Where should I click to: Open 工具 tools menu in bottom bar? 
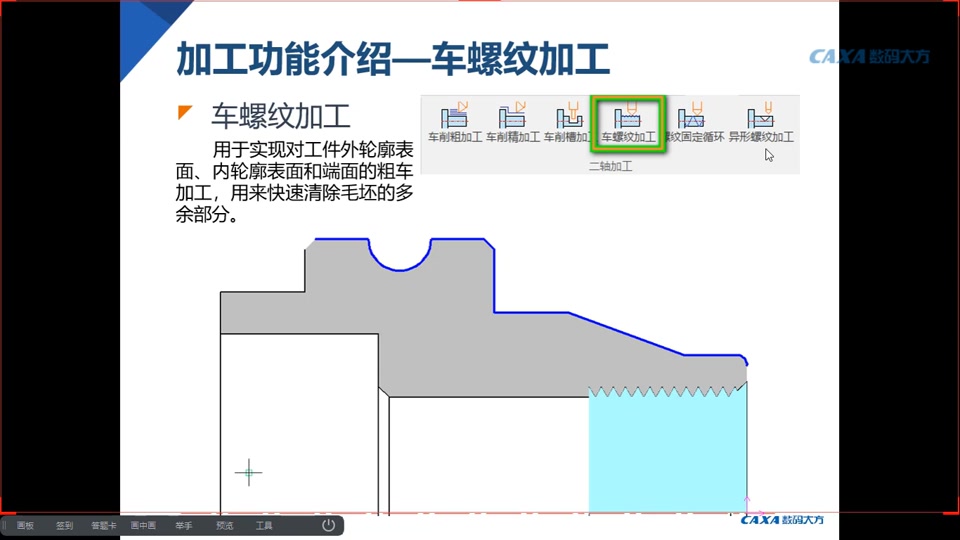(x=264, y=525)
